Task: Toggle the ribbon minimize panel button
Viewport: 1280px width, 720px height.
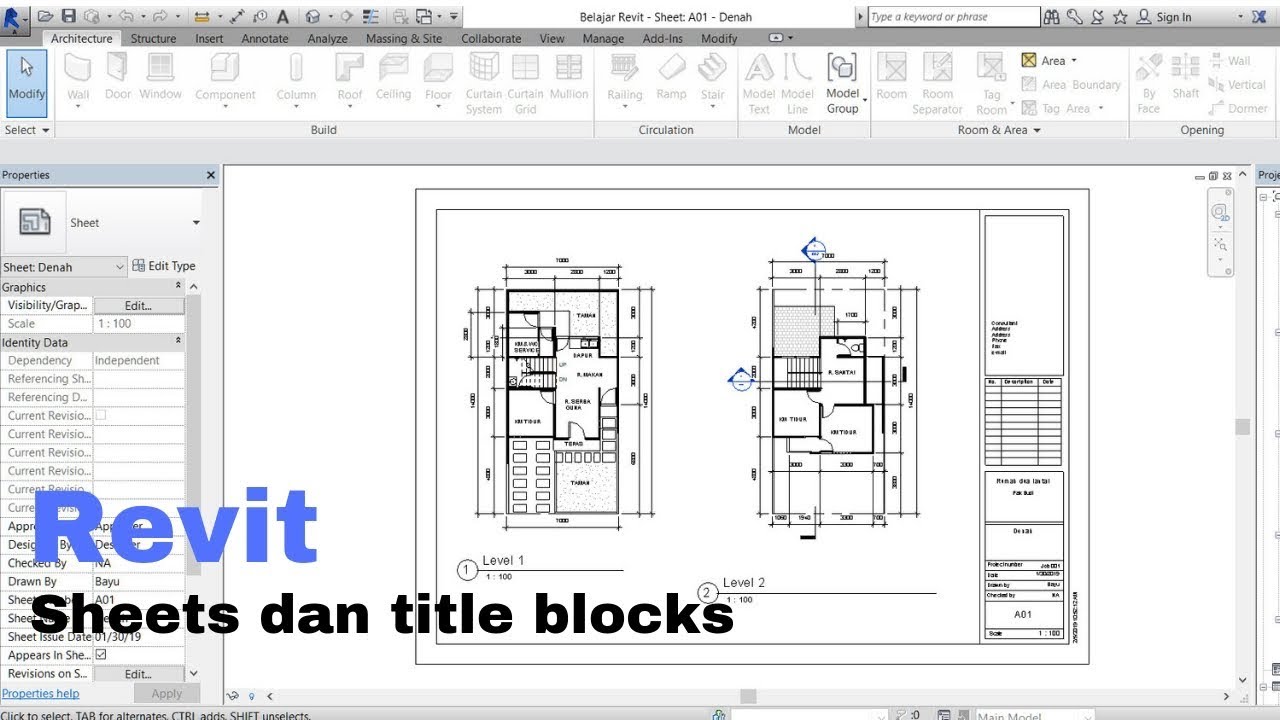Action: click(776, 38)
